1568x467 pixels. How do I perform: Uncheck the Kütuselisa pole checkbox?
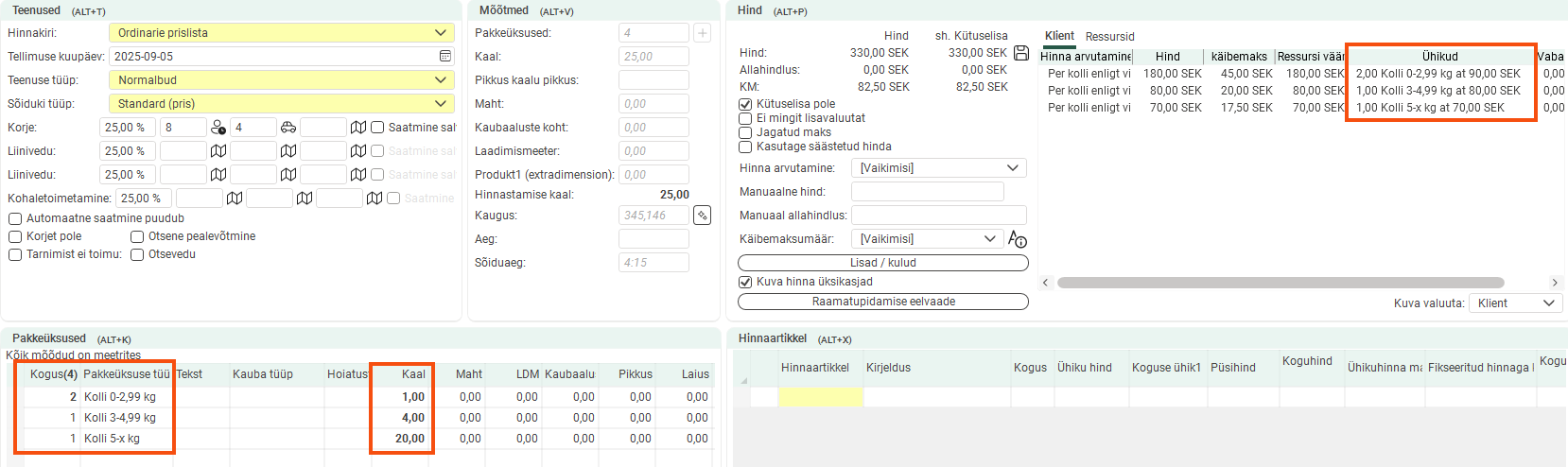click(x=745, y=104)
